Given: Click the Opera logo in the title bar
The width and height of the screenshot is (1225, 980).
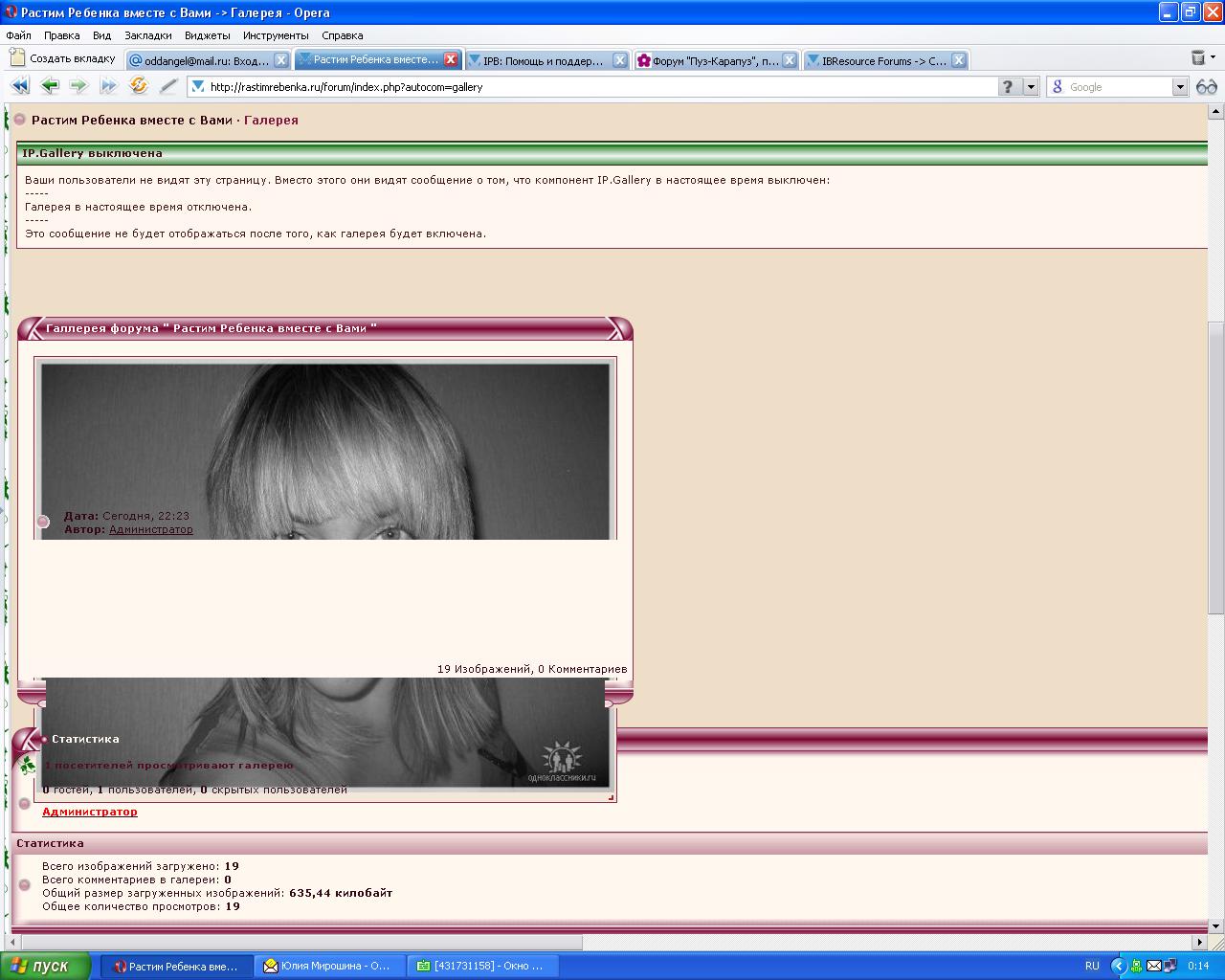Looking at the screenshot, I should click(11, 12).
